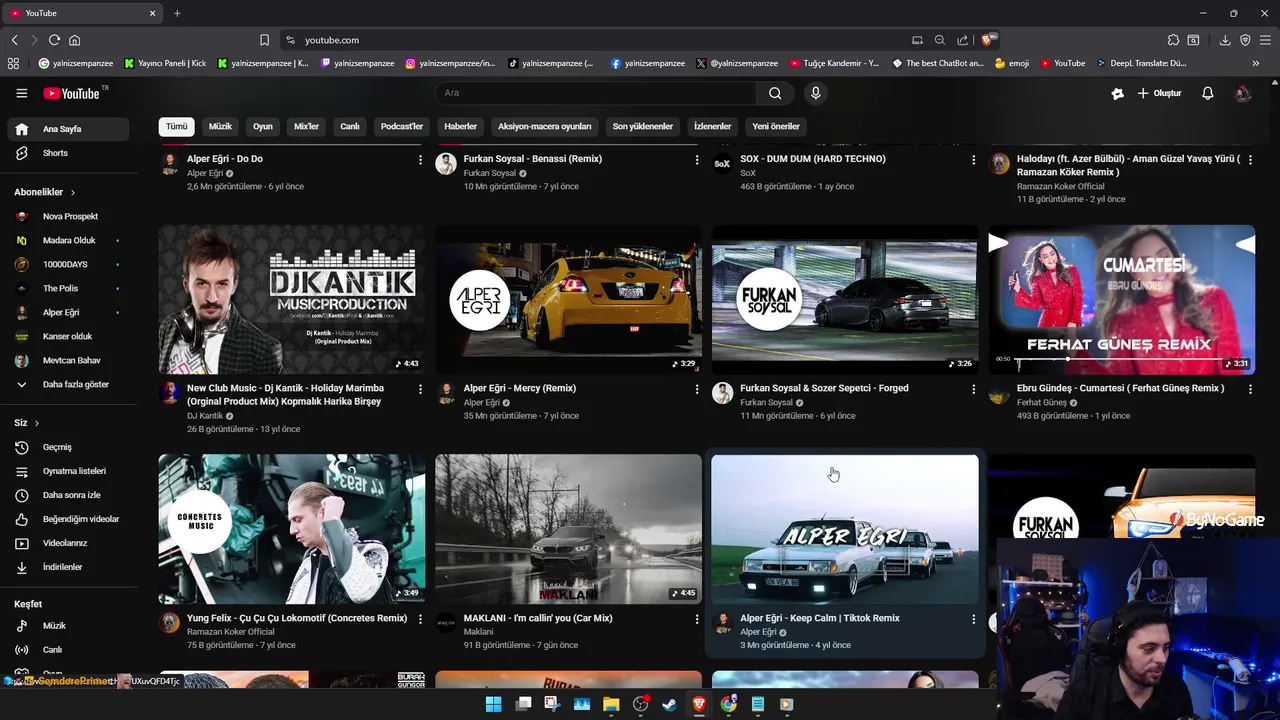1280x720 pixels.
Task: Open options for Alper Eğri - Mercy
Action: point(697,389)
